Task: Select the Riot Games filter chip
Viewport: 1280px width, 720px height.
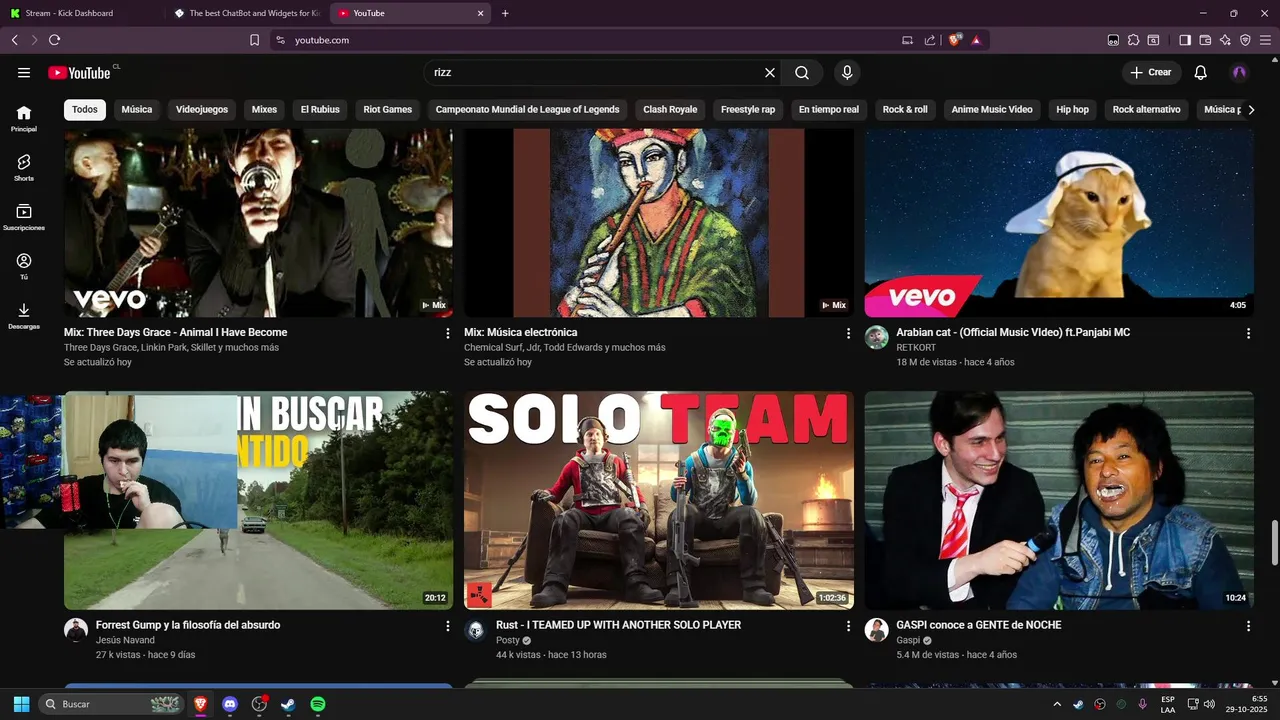Action: click(388, 110)
